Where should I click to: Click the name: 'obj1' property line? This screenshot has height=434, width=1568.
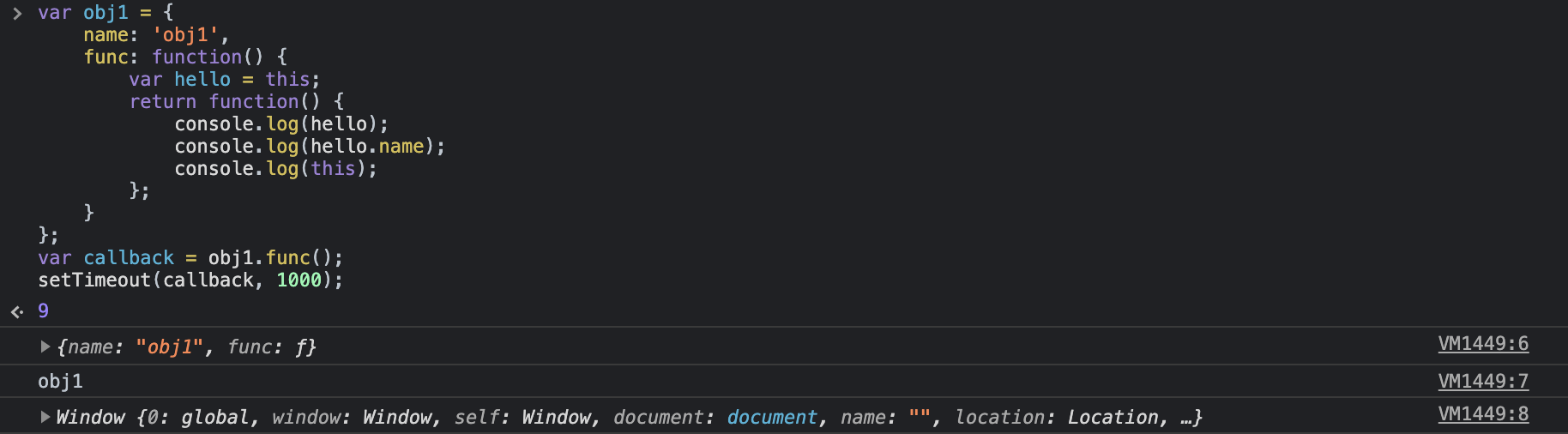point(156,34)
